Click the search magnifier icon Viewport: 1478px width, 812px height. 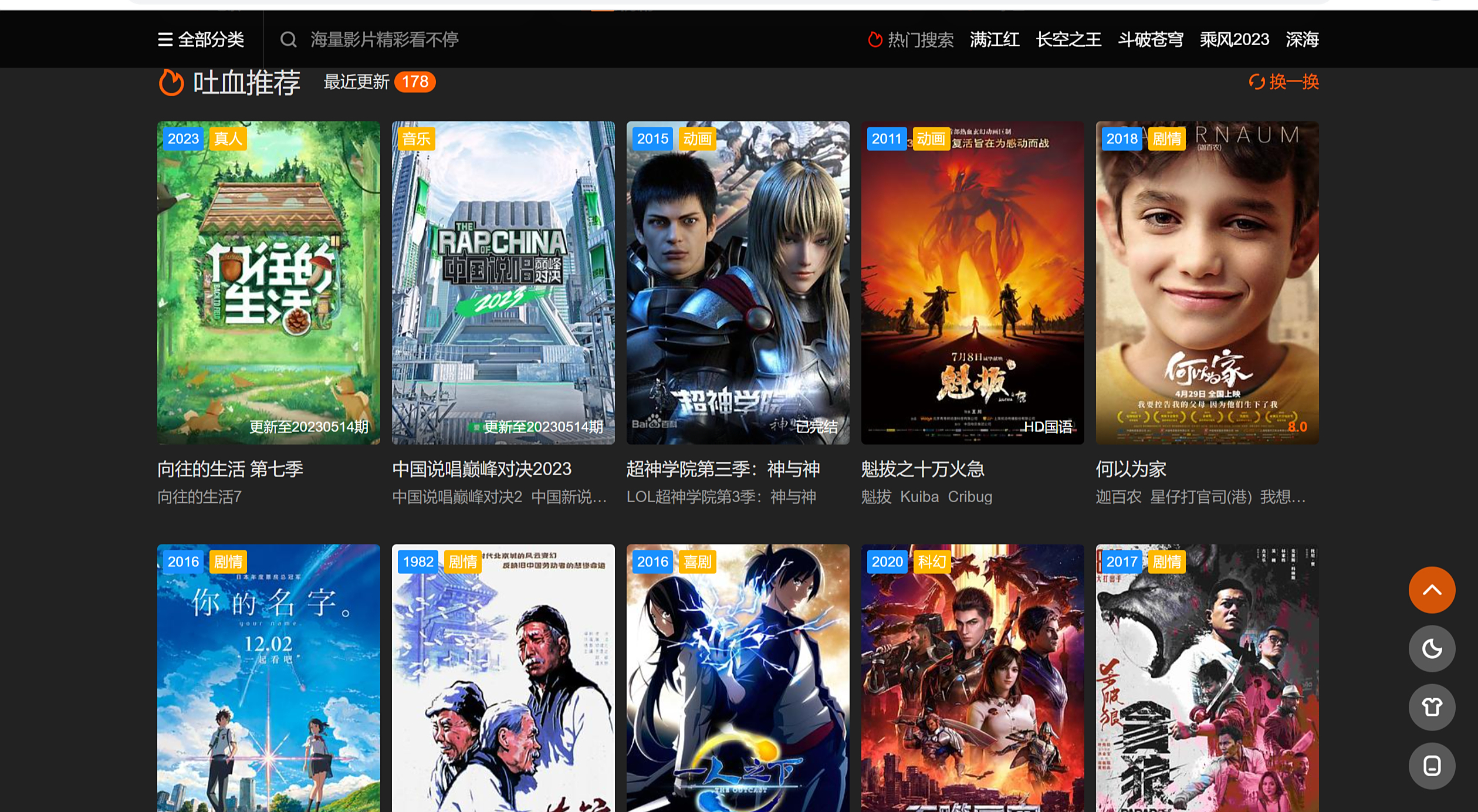tap(288, 39)
